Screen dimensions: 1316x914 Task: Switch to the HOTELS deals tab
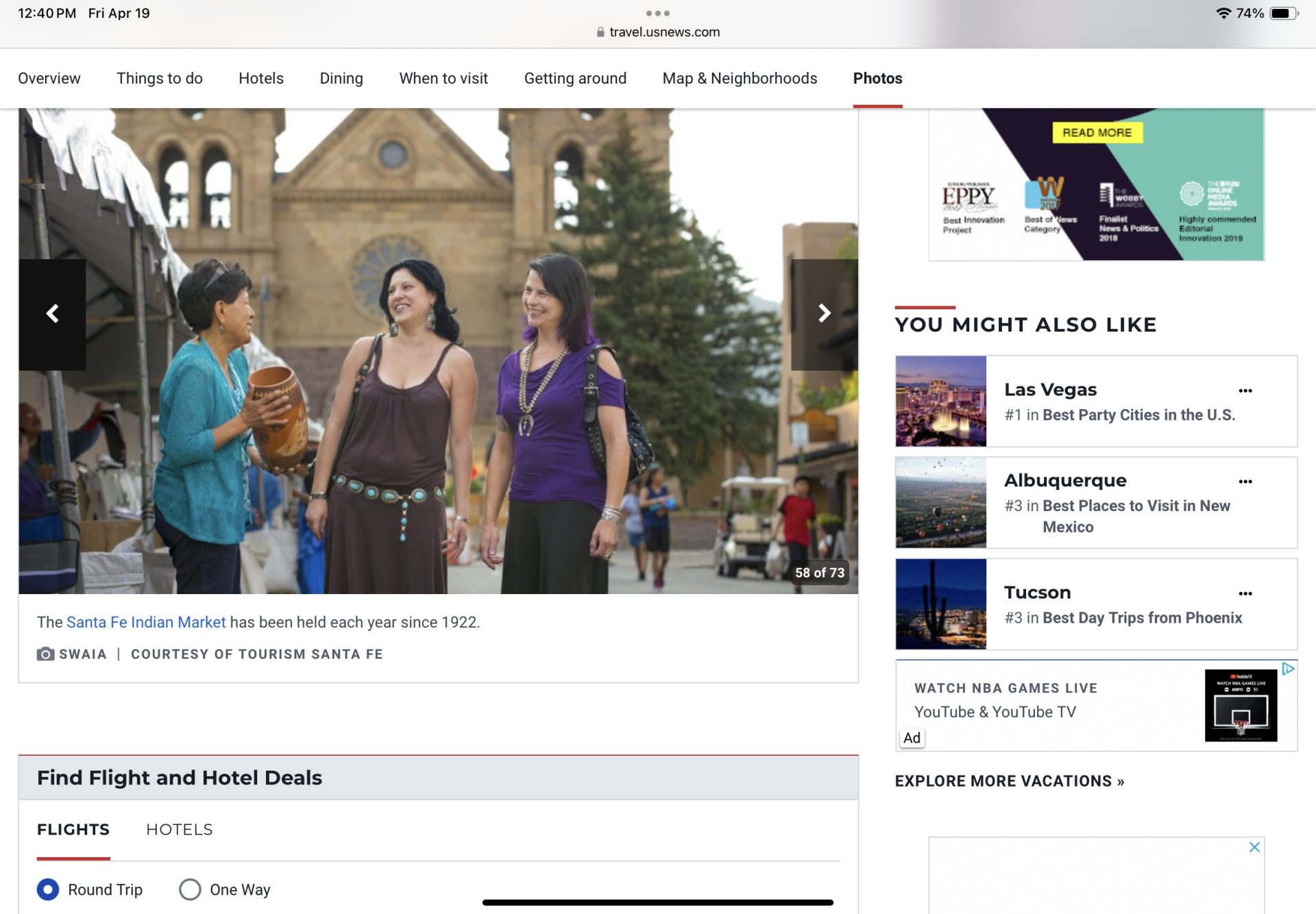179,829
